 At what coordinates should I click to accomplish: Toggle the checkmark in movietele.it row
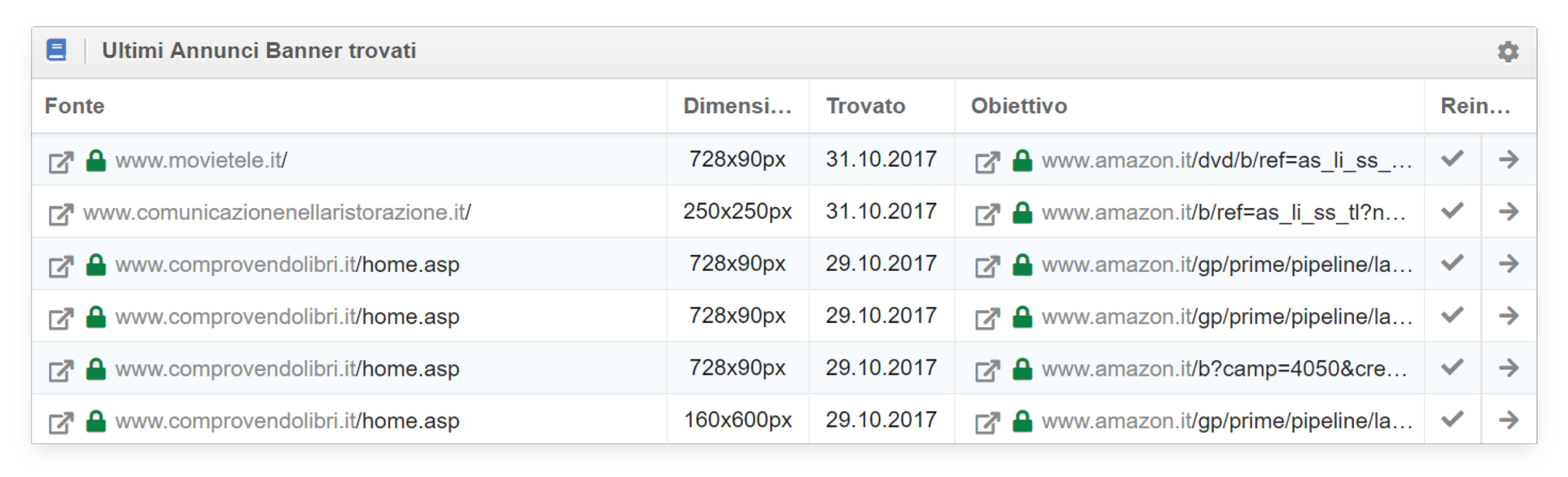(x=1452, y=159)
